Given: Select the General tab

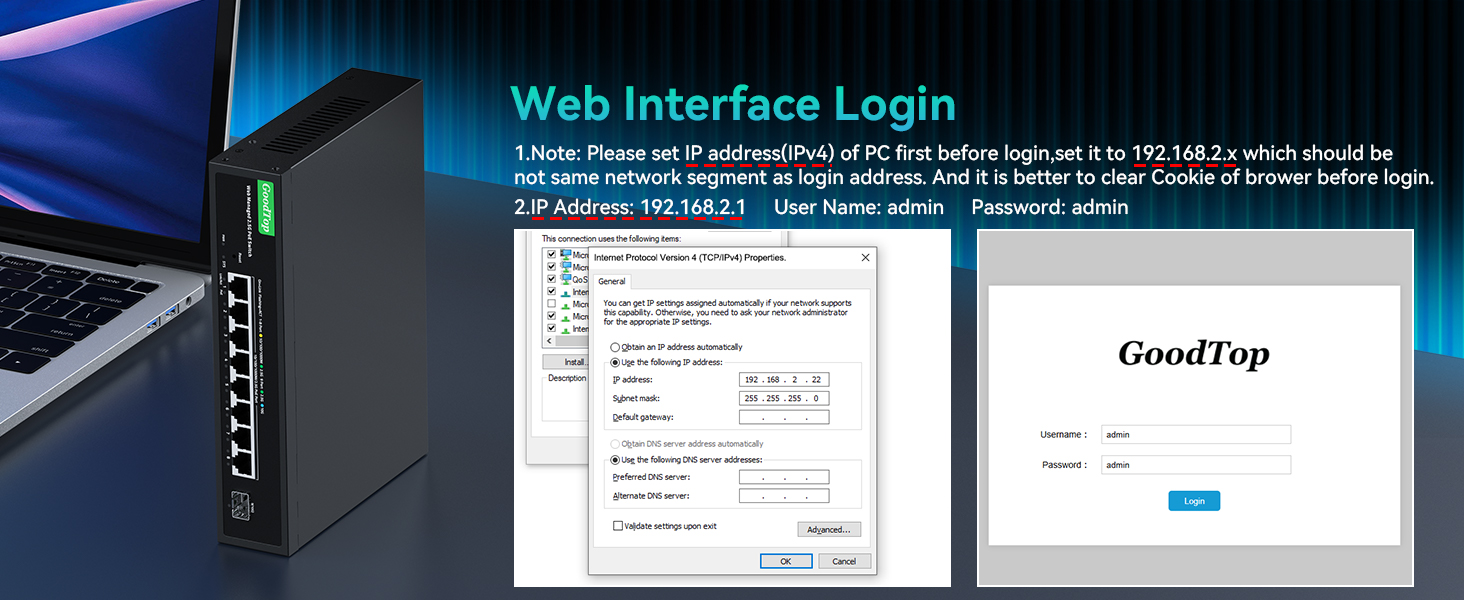Looking at the screenshot, I should pyautogui.click(x=611, y=282).
